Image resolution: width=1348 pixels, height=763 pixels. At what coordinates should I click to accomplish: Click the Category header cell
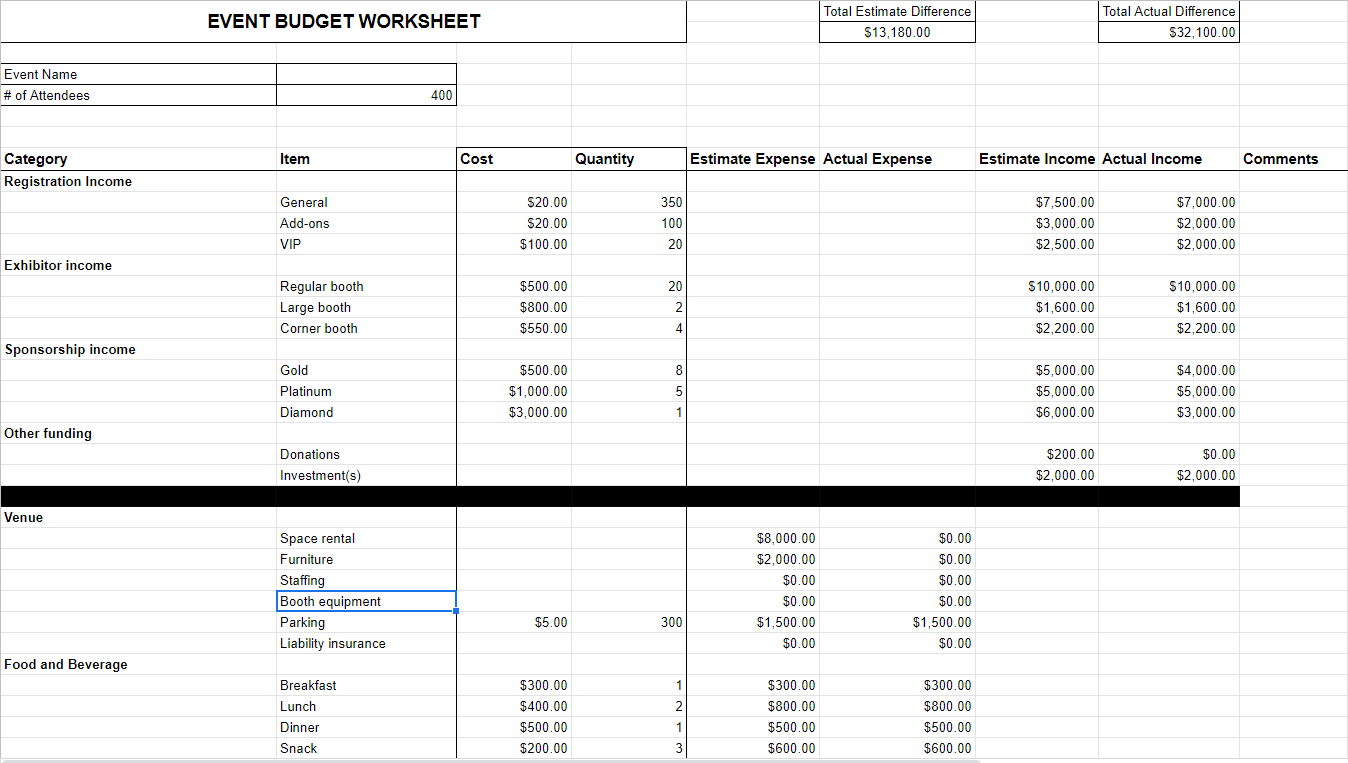tap(138, 158)
